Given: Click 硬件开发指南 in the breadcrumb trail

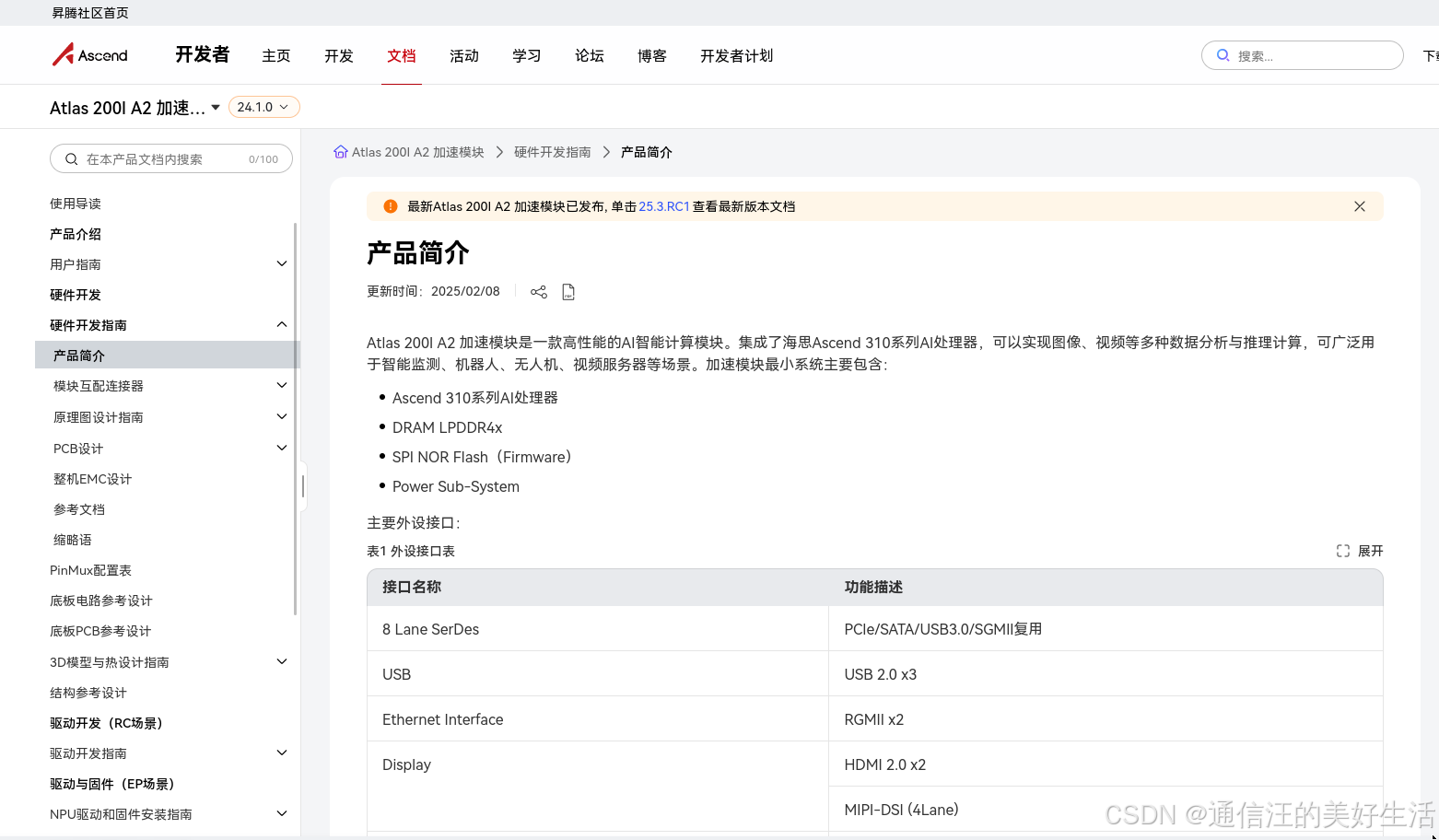Looking at the screenshot, I should point(552,151).
